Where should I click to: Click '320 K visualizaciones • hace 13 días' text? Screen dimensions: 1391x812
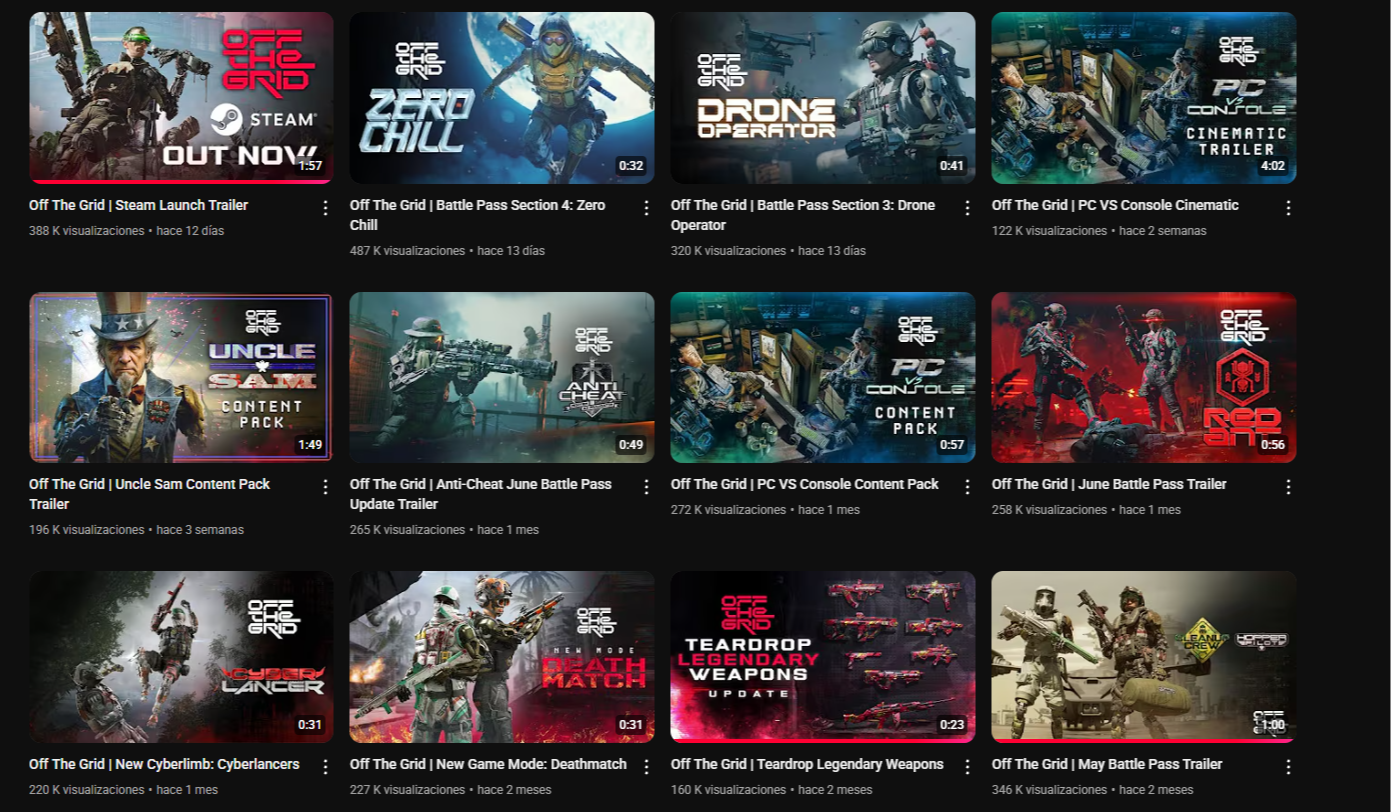click(x=768, y=251)
